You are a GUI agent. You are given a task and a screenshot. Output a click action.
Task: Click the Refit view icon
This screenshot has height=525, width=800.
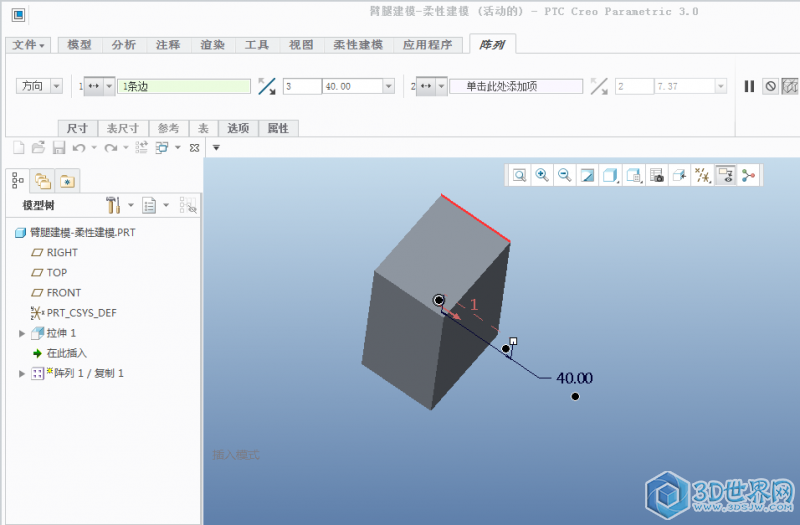pyautogui.click(x=519, y=176)
